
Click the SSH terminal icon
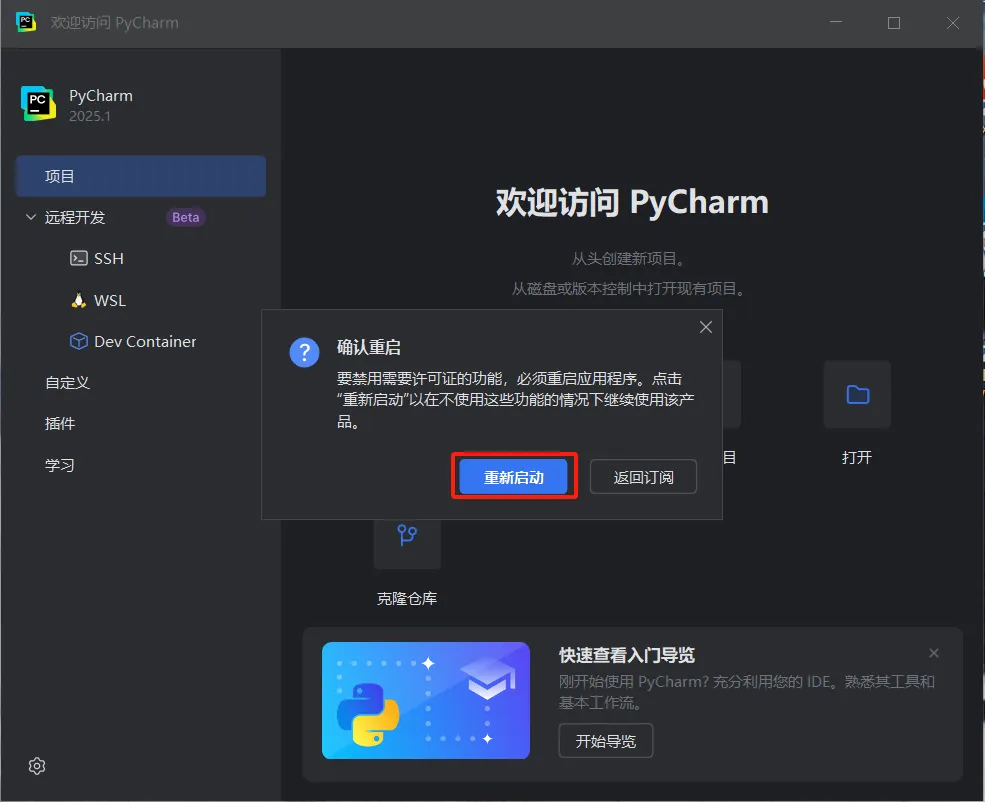point(79,258)
